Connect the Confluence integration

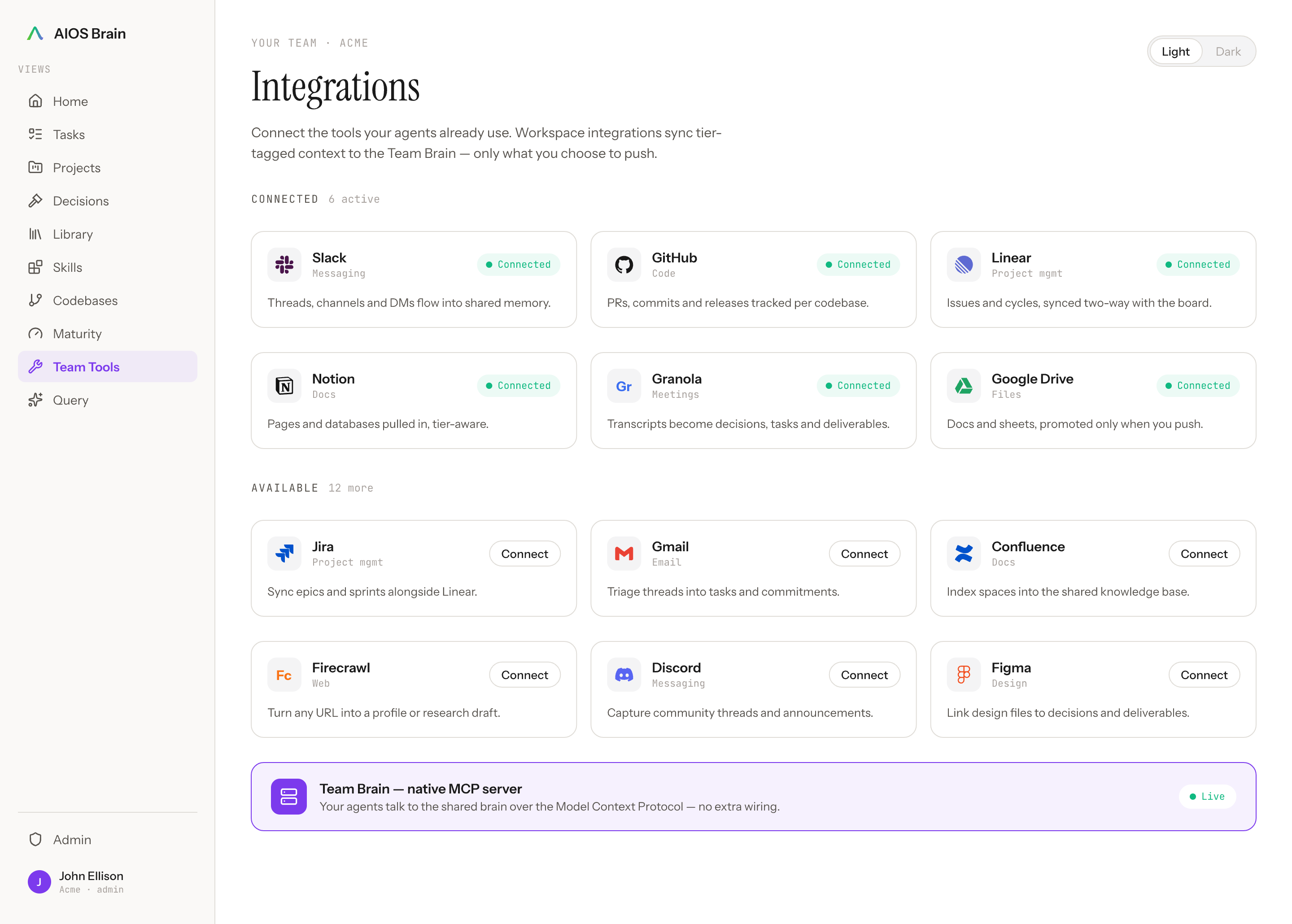[1204, 554]
